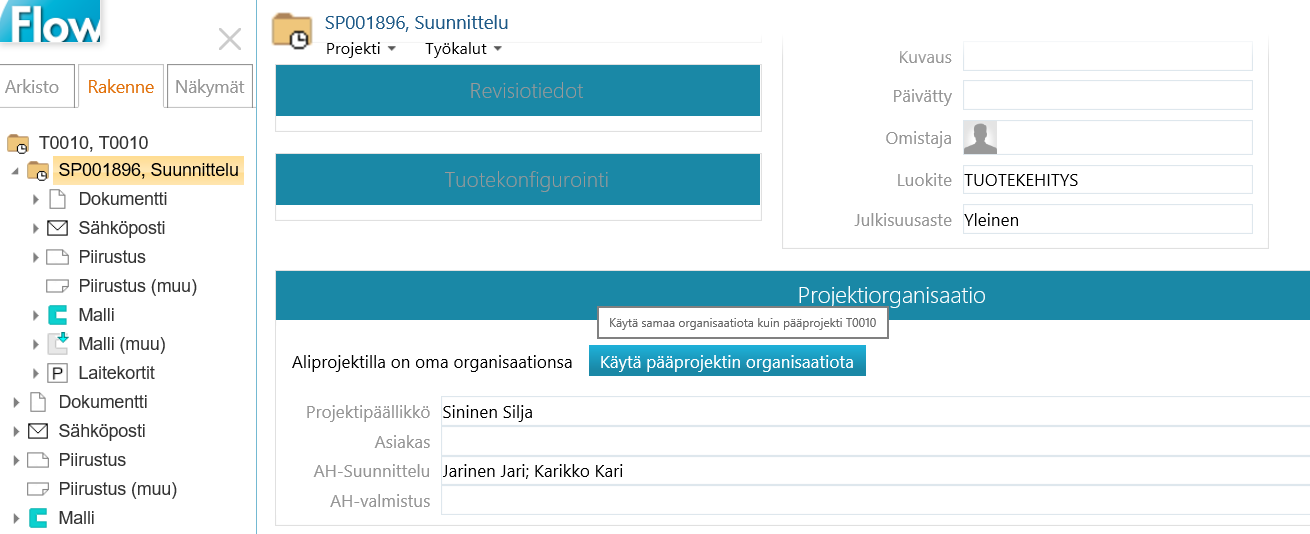Click the project folder-clock icon beside the SP001896 title
Screen dimensions: 1310x534
point(291,30)
